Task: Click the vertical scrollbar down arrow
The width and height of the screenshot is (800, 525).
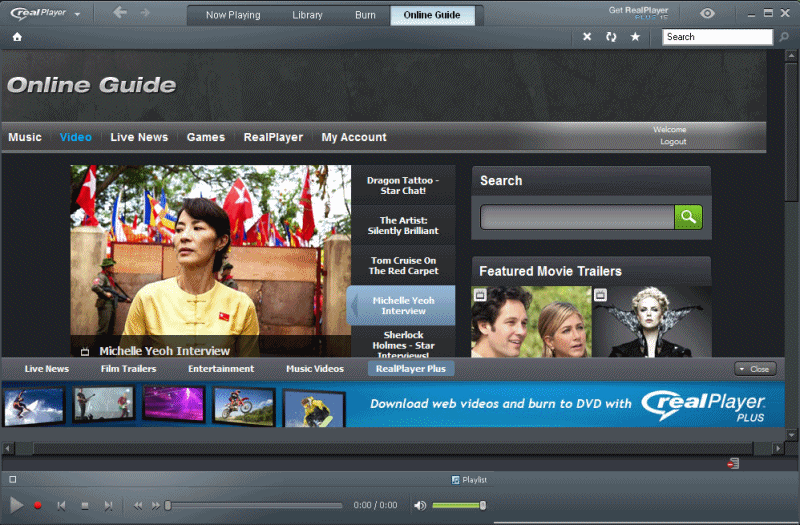Action: pos(791,435)
